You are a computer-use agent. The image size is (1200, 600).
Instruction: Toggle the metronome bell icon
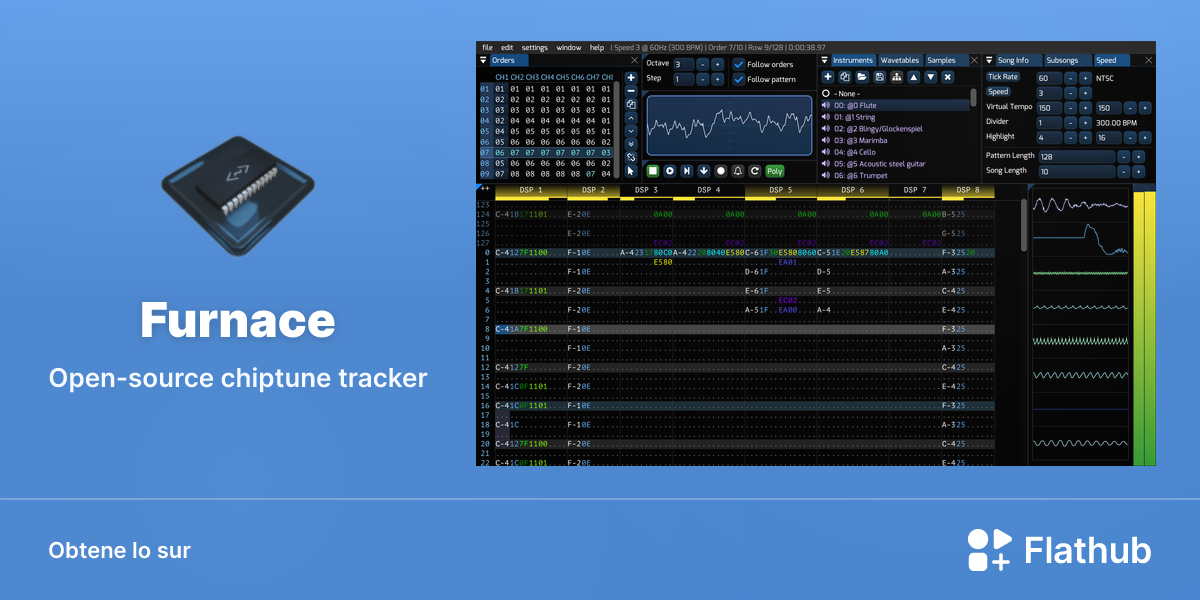pyautogui.click(x=738, y=171)
